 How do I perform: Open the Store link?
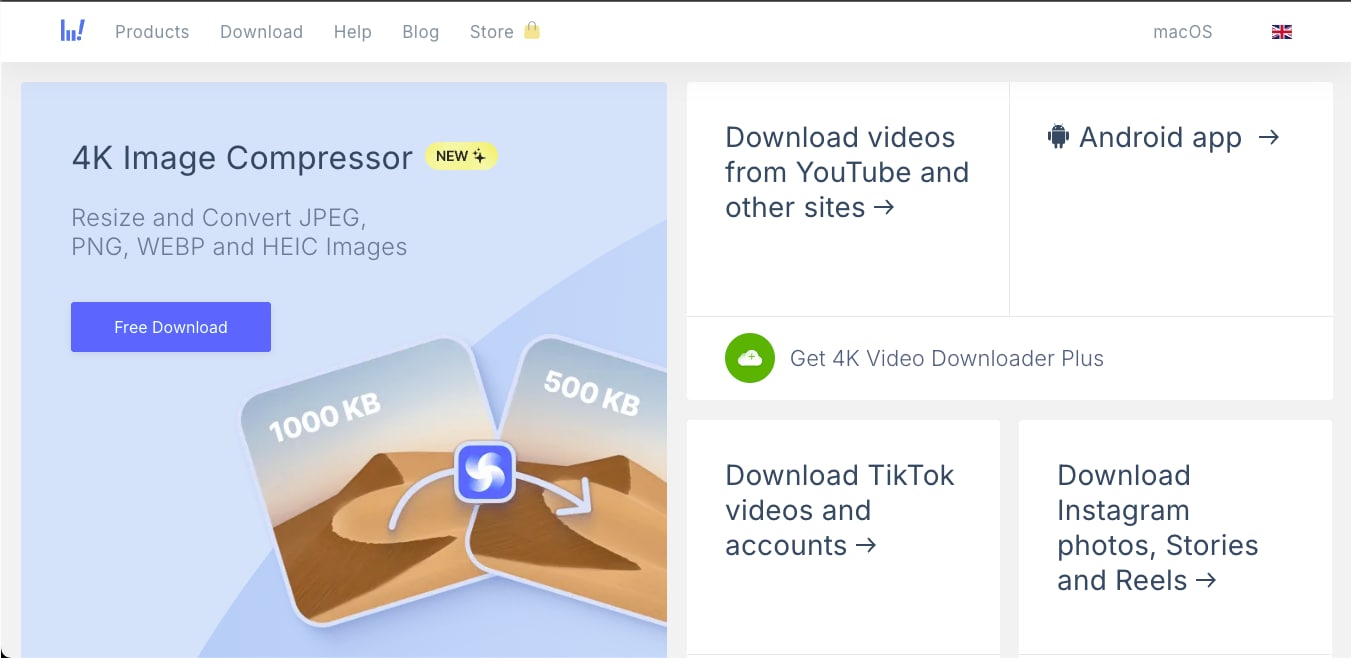(491, 32)
